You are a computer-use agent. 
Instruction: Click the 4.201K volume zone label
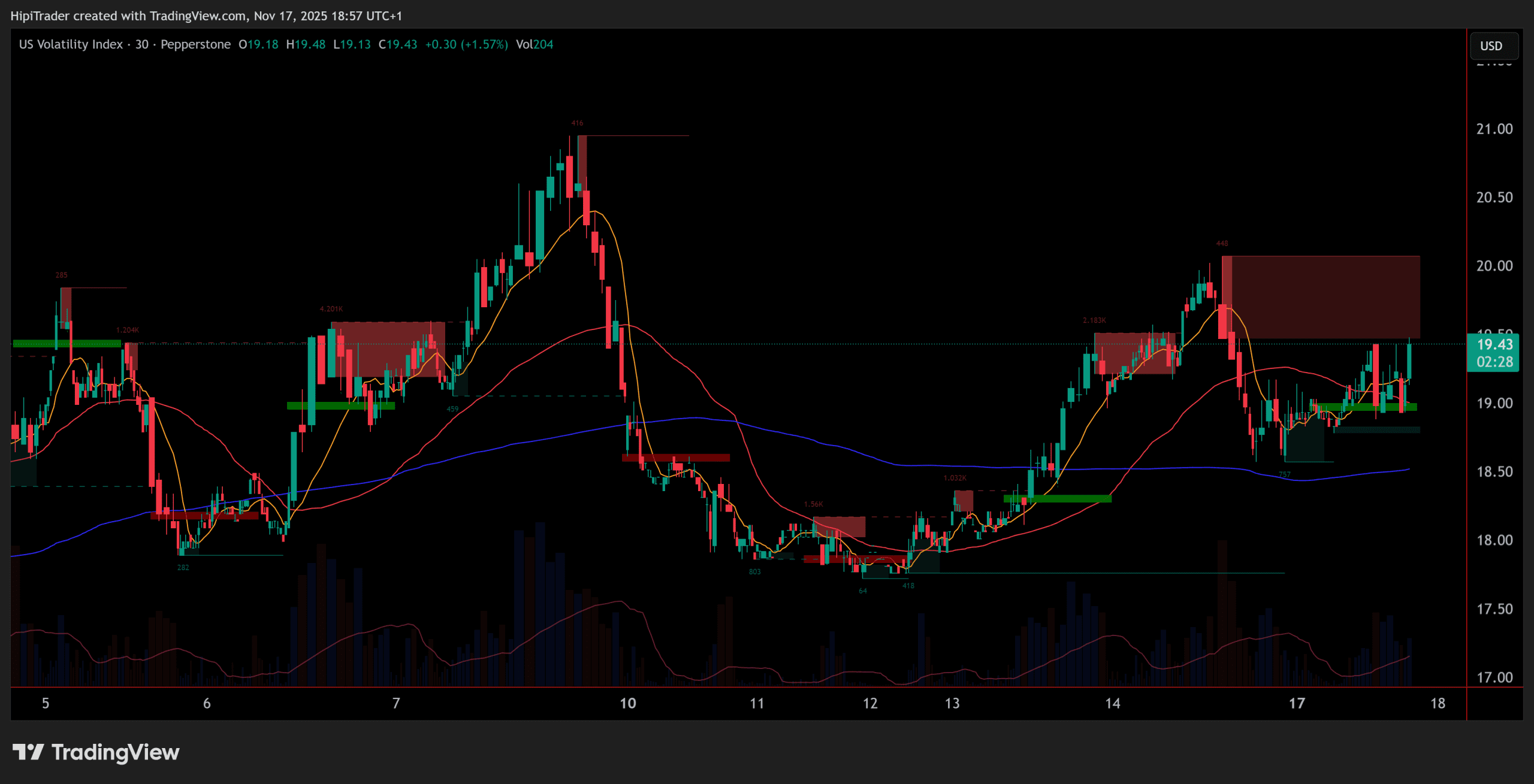point(331,309)
